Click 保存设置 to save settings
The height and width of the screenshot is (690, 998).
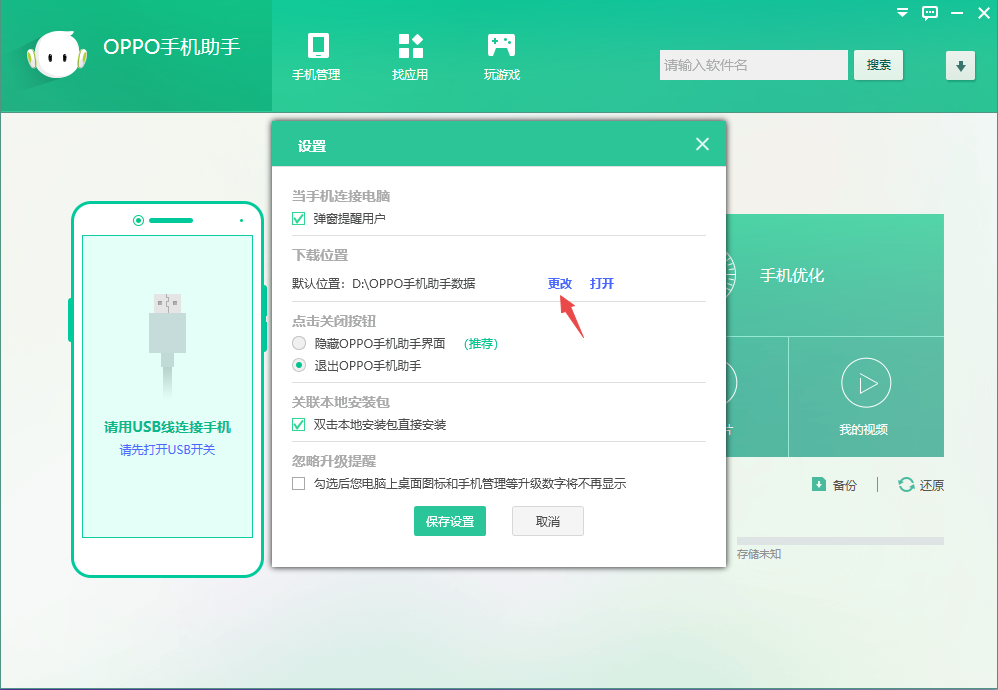tap(449, 521)
